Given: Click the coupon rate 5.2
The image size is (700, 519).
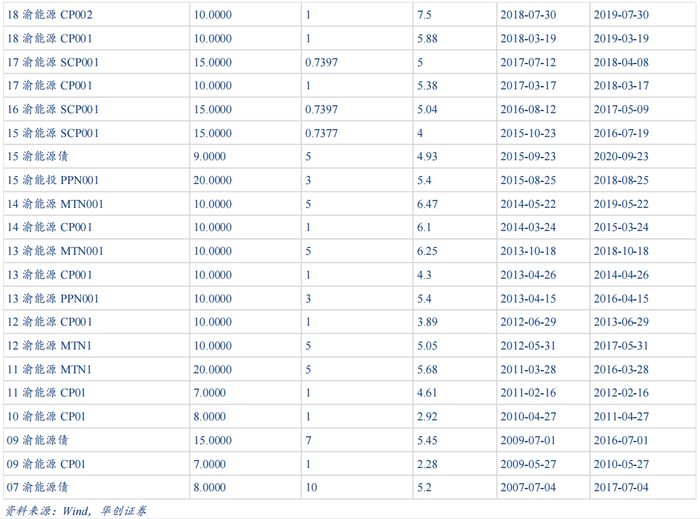Looking at the screenshot, I should [424, 487].
